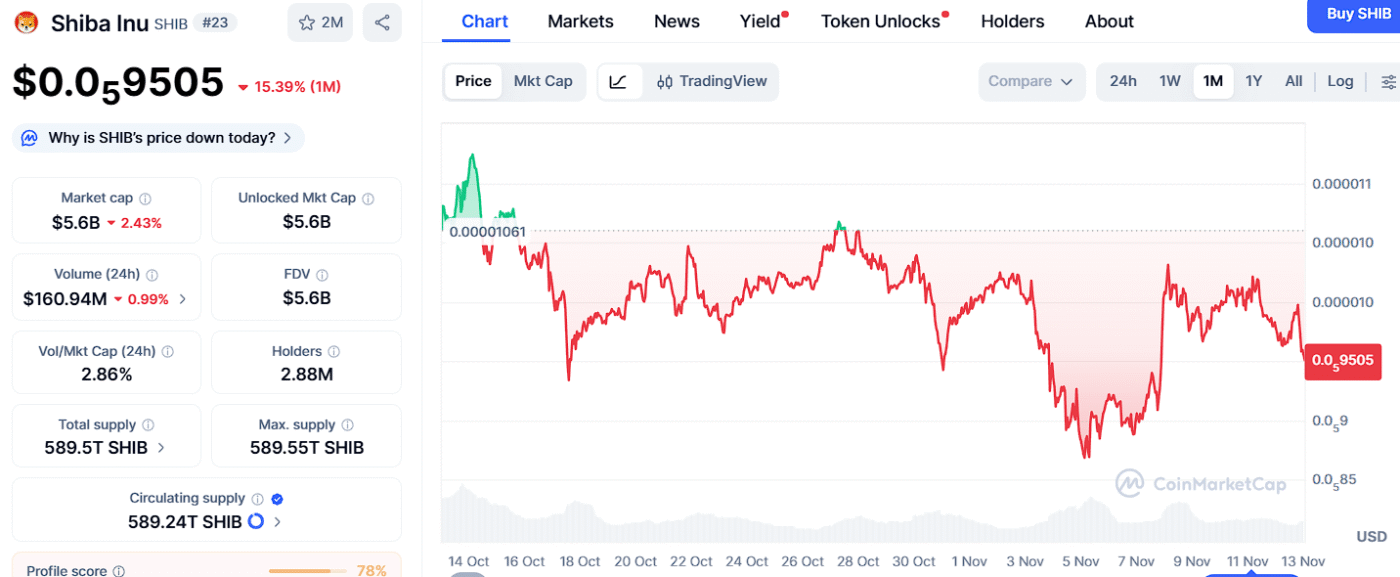1400x577 pixels.
Task: Click the Holders info icon
Action: point(334,352)
